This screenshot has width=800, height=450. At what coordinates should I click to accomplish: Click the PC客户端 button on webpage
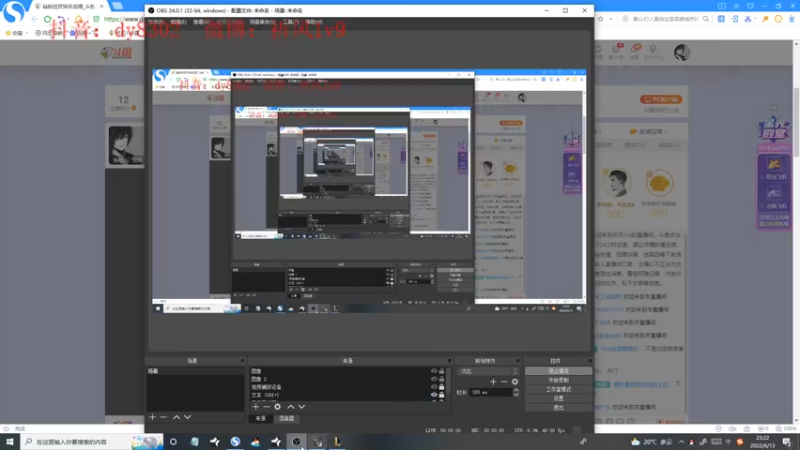tap(661, 99)
